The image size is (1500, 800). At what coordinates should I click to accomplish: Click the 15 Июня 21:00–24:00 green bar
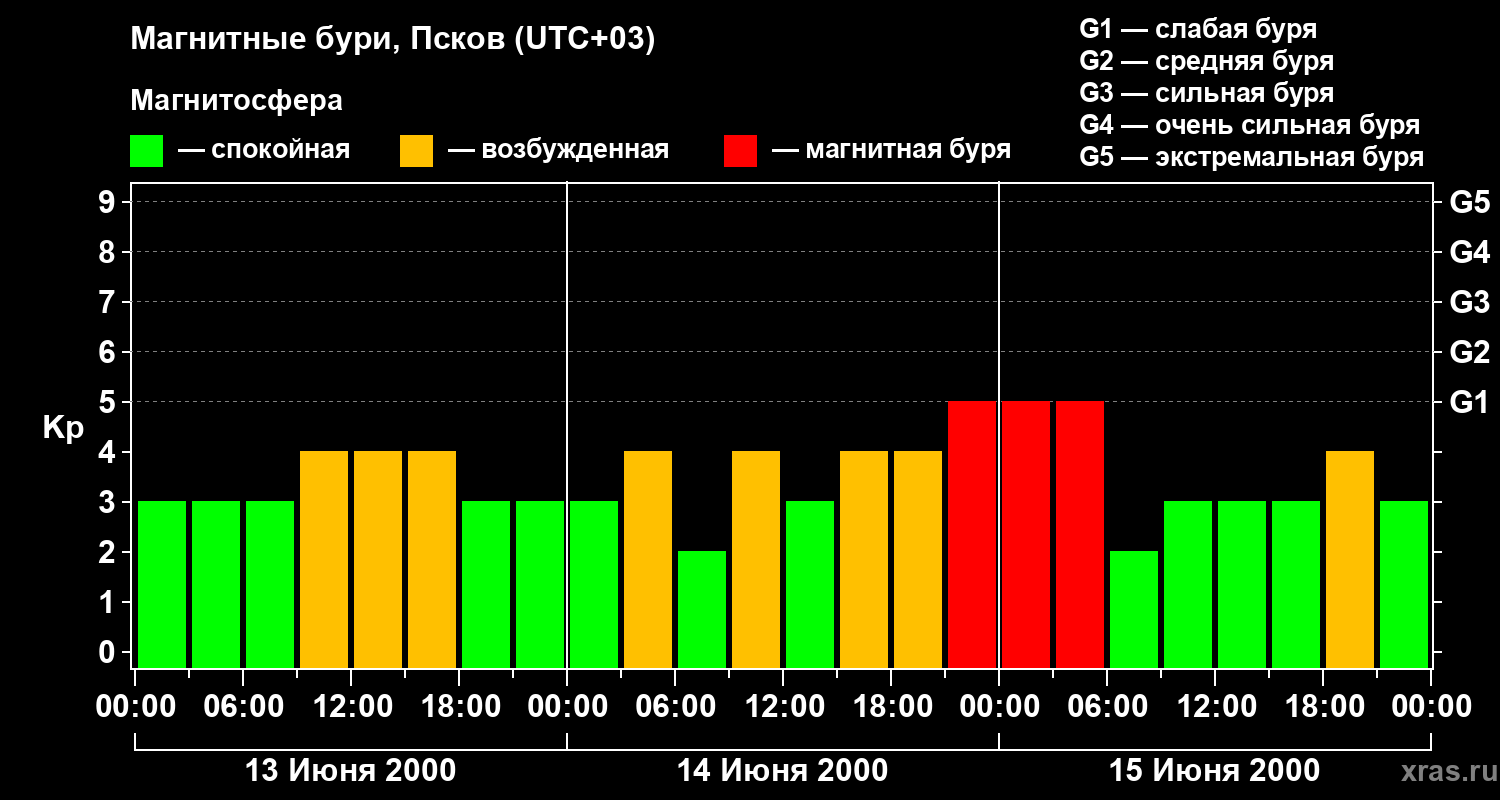coord(1404,584)
